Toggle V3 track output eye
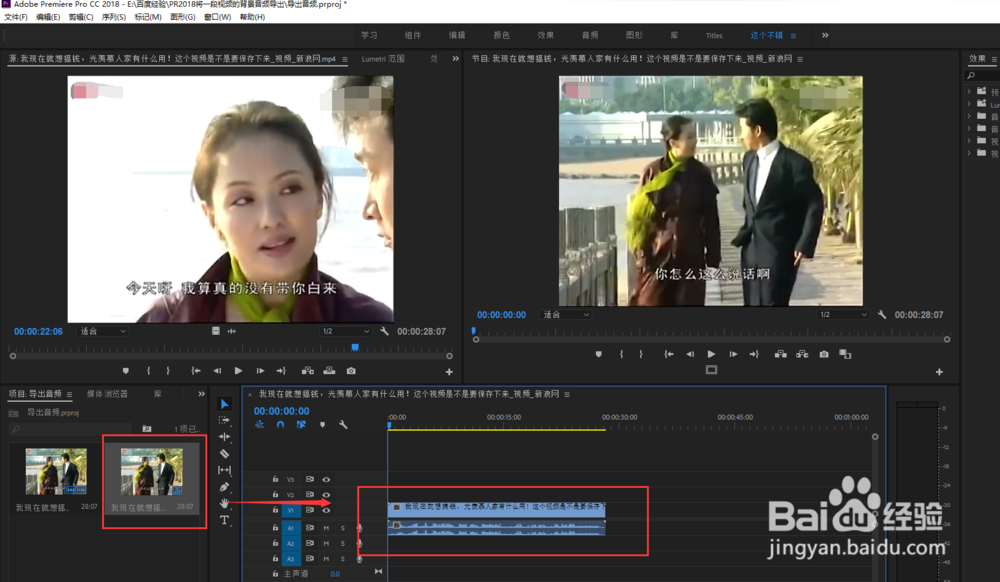 coord(327,479)
